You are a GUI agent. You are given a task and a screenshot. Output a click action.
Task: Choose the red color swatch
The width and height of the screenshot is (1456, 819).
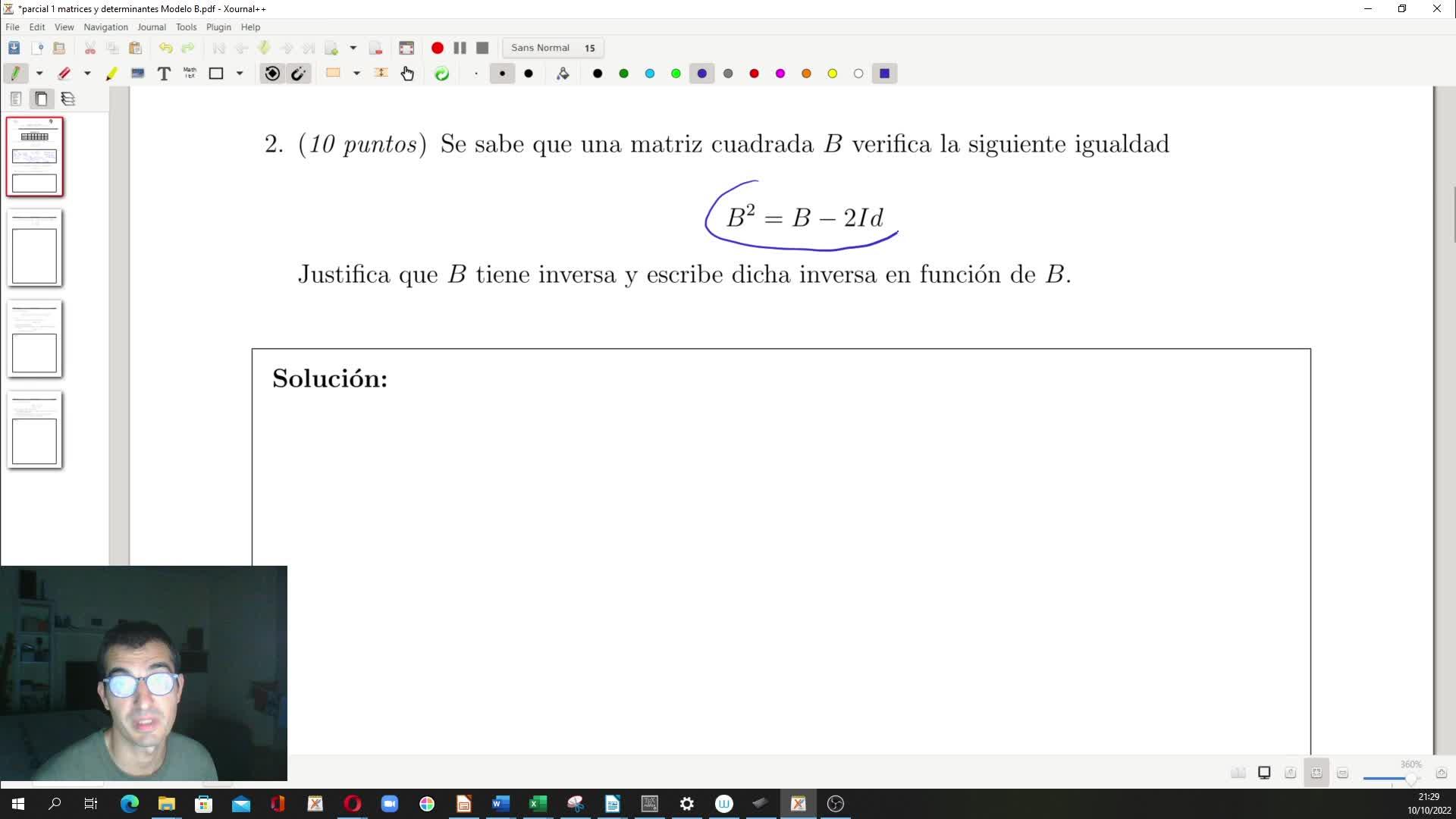(x=754, y=74)
